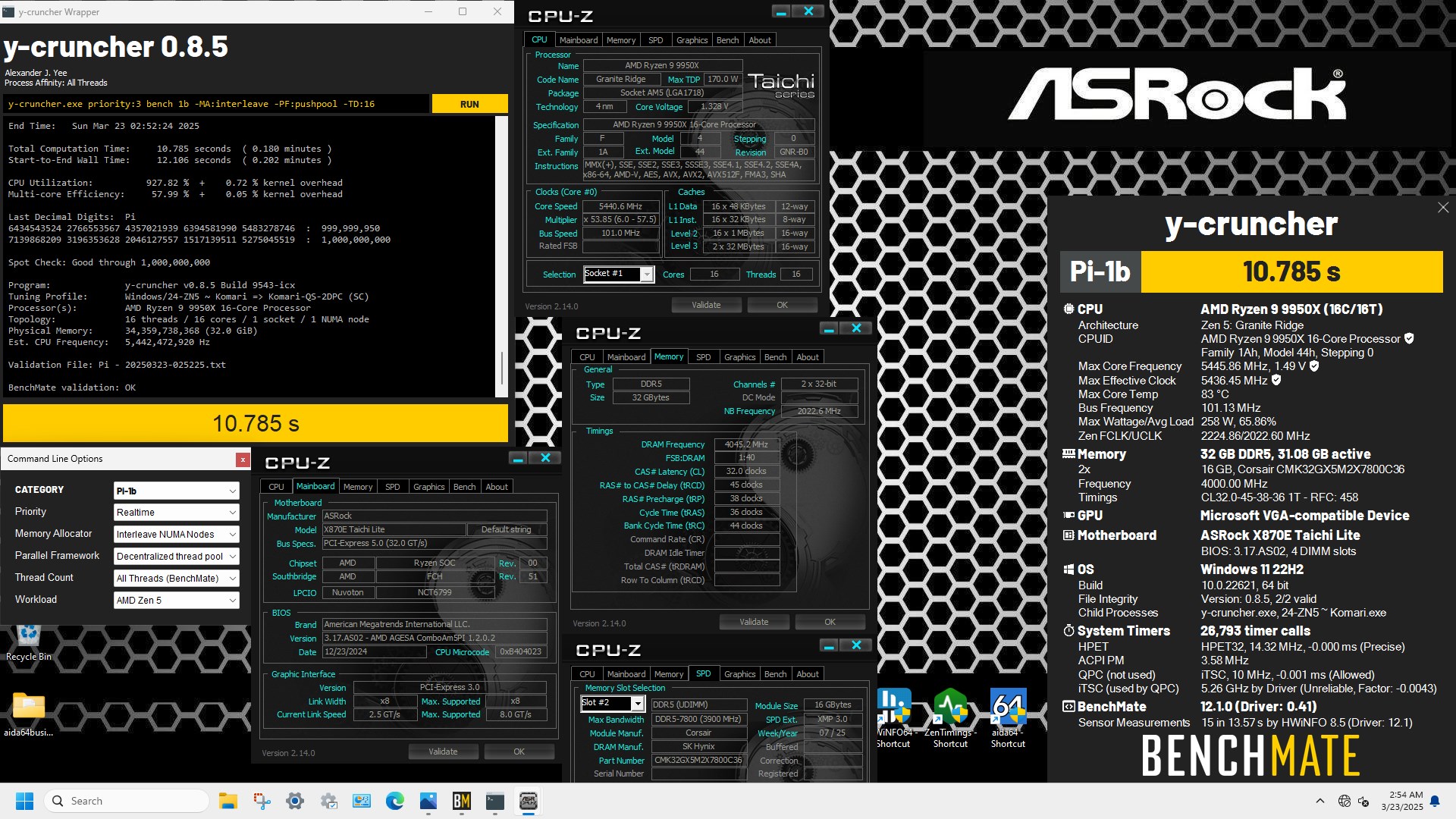The image size is (1456, 819).
Task: Select the ZenTimings desktop shortcut
Action: pos(950,718)
